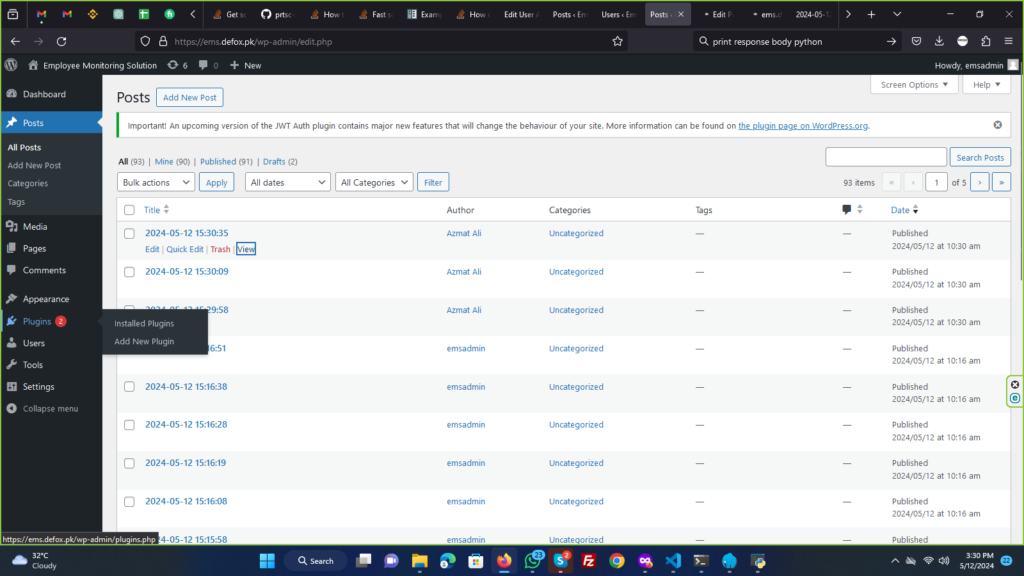Expand the All dates filter dropdown
This screenshot has width=1024, height=576.
[x=287, y=182]
